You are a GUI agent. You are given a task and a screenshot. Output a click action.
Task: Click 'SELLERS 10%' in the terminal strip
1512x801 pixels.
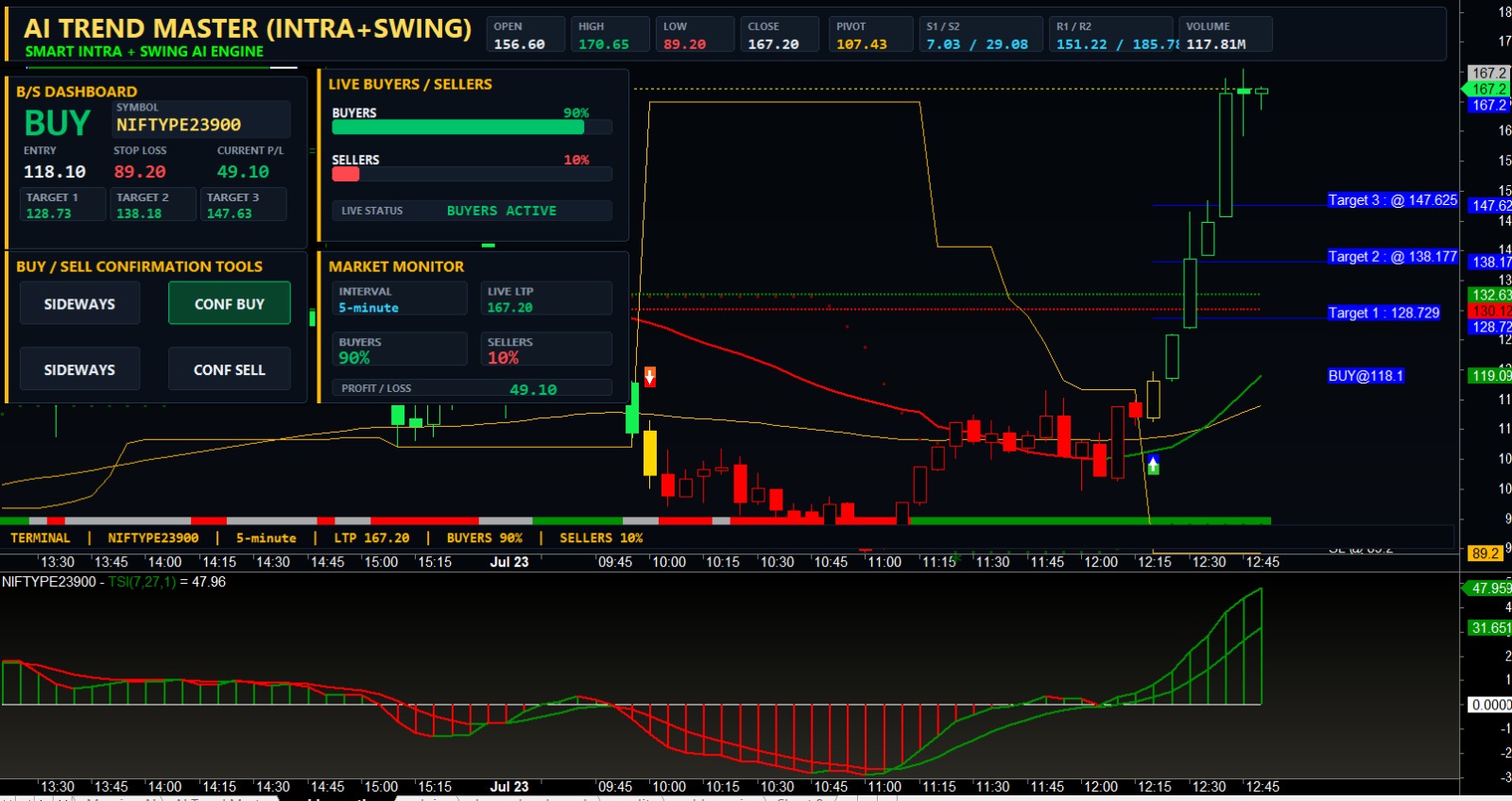click(x=601, y=537)
